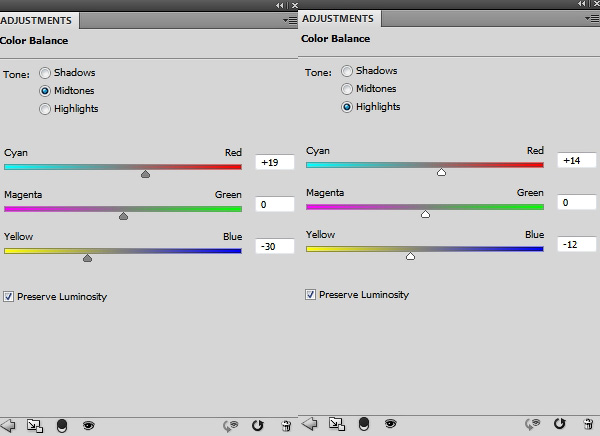Image resolution: width=600 pixels, height=436 pixels.
Task: Click the -30 Yellow-Blue value field
Action: click(x=275, y=247)
